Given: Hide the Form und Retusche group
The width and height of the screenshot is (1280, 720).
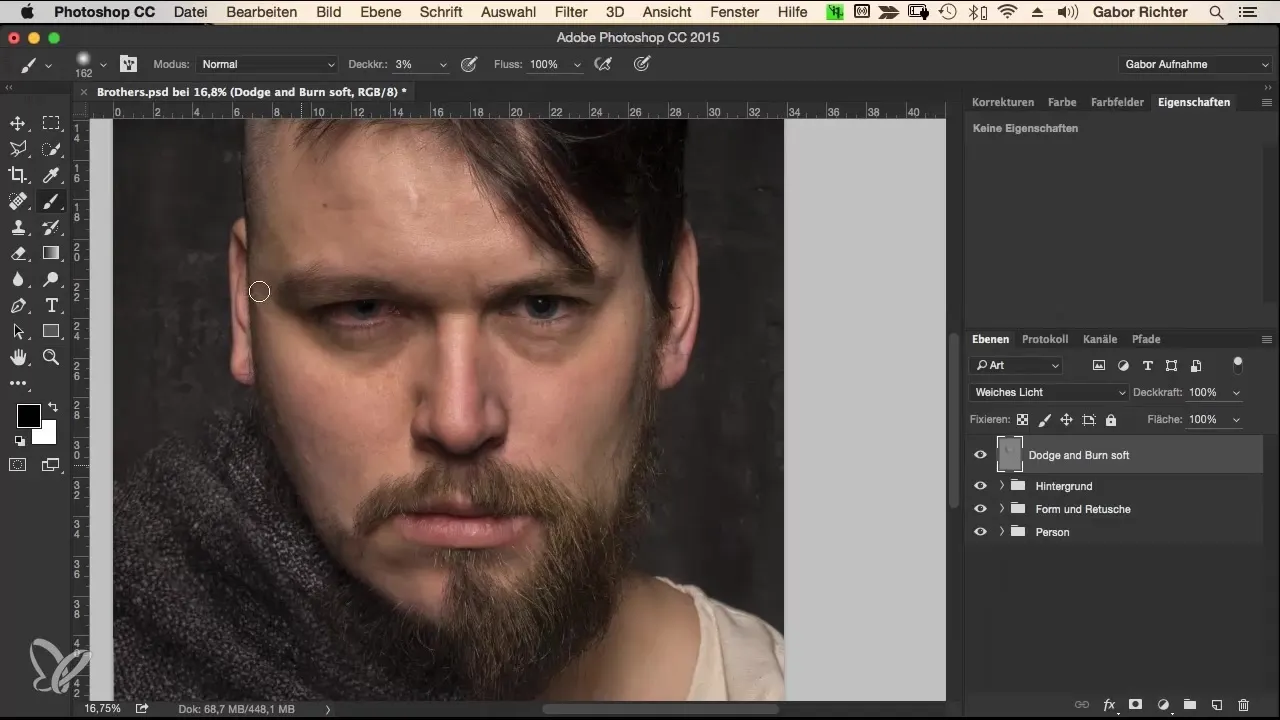Looking at the screenshot, I should pyautogui.click(x=980, y=509).
